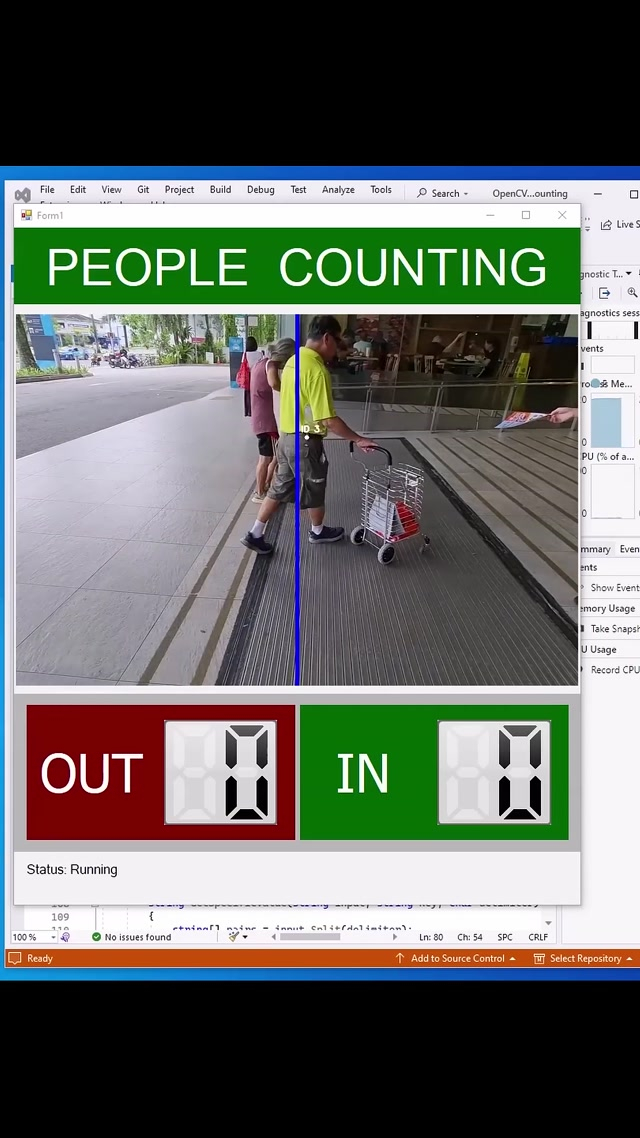Click the Form1 window icon
Image resolution: width=640 pixels, height=1138 pixels.
coord(26,215)
